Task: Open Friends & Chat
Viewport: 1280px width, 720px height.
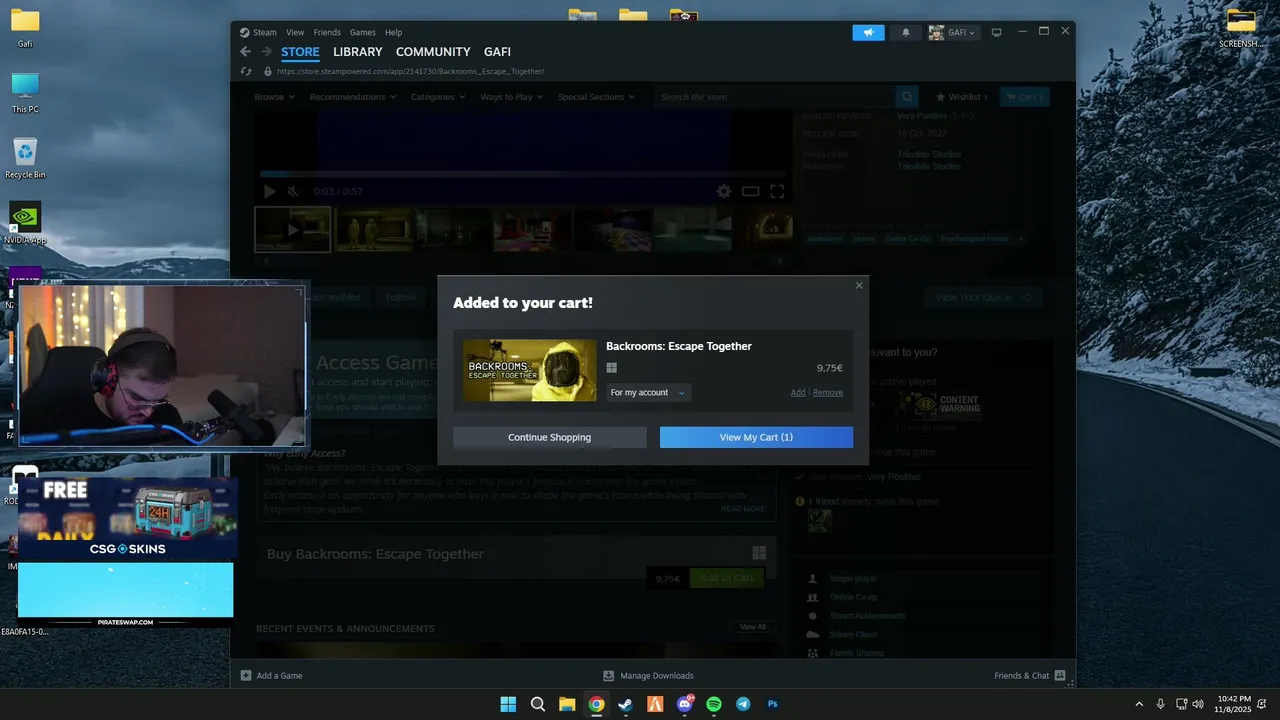Action: pyautogui.click(x=1029, y=676)
